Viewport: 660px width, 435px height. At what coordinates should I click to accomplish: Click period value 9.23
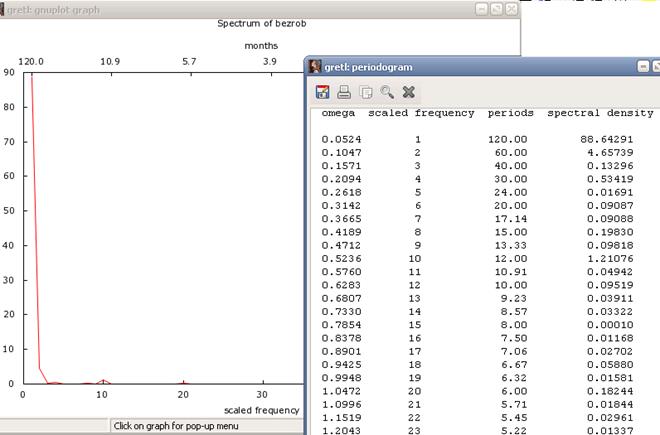pos(514,299)
